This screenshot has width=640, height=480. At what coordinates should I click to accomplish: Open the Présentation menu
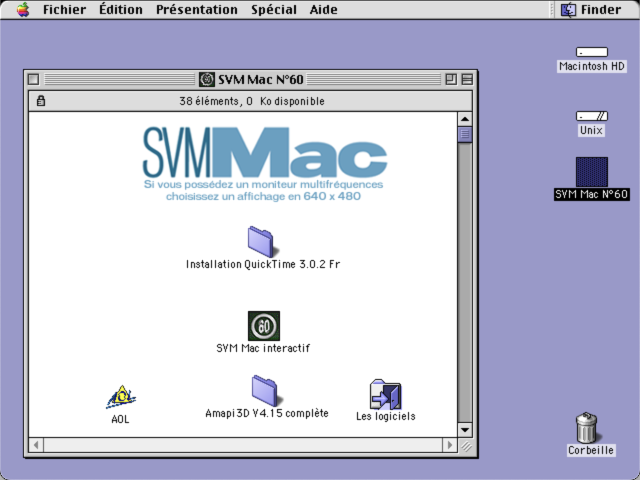(197, 9)
